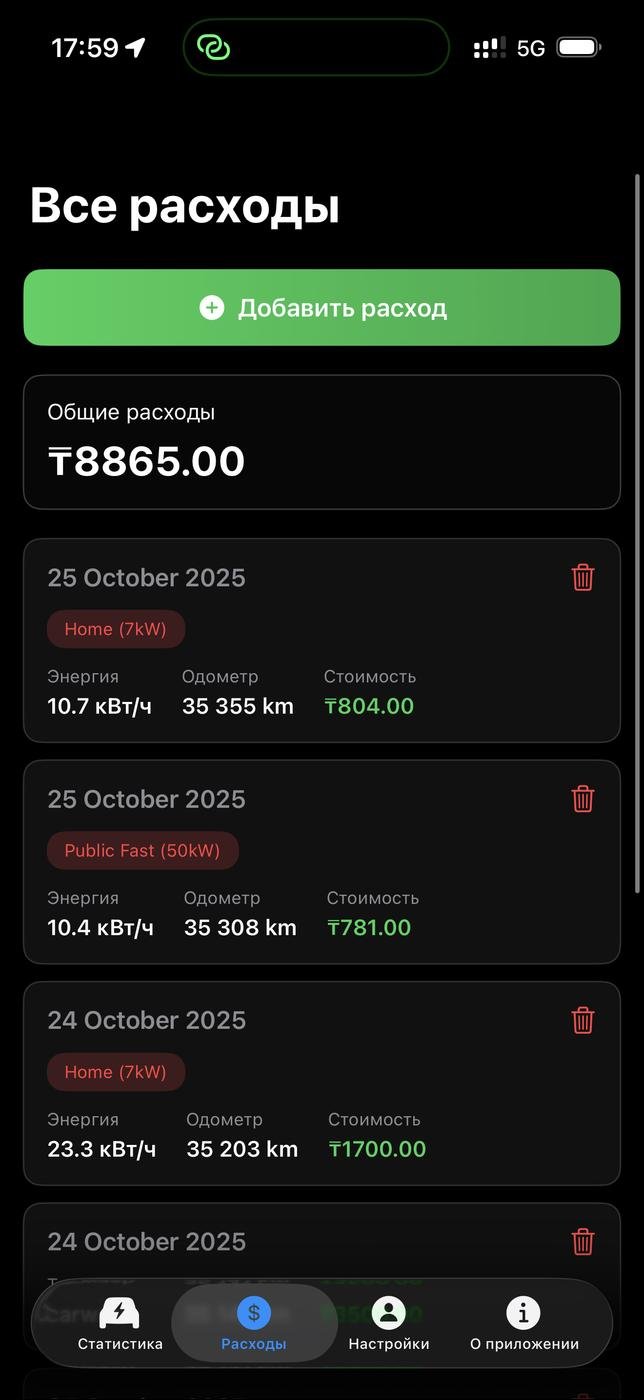Tap the ₸781.00 cost value
This screenshot has width=644, height=1400.
(369, 927)
